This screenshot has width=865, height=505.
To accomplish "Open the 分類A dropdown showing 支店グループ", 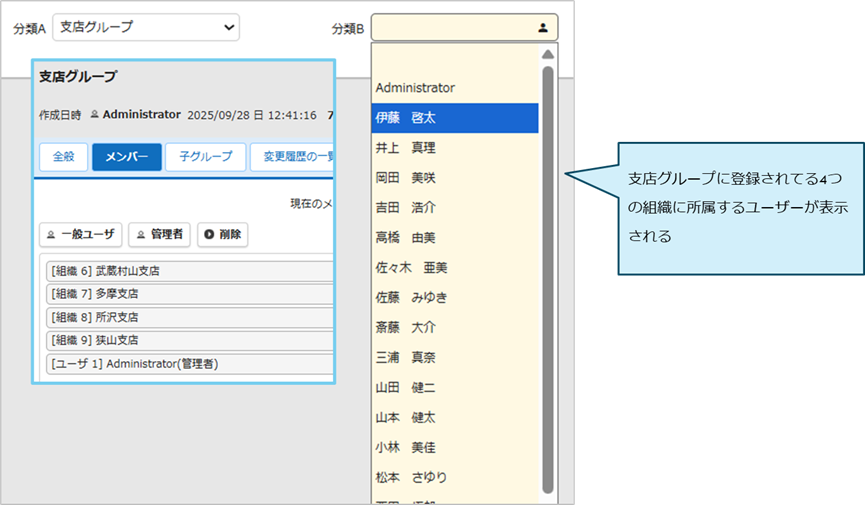I will [145, 27].
